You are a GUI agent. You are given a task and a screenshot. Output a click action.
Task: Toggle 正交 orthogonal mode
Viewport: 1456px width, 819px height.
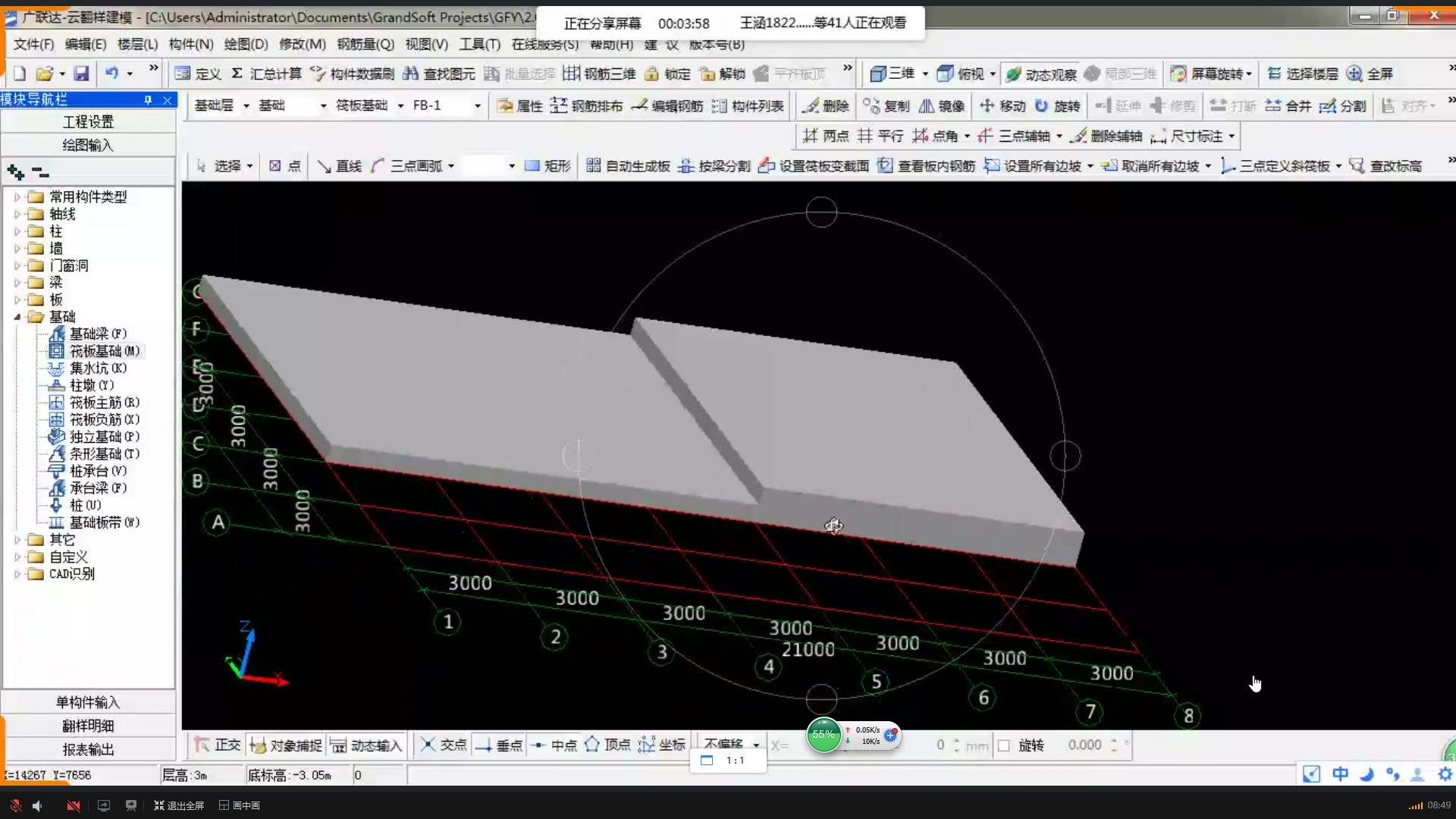point(218,745)
